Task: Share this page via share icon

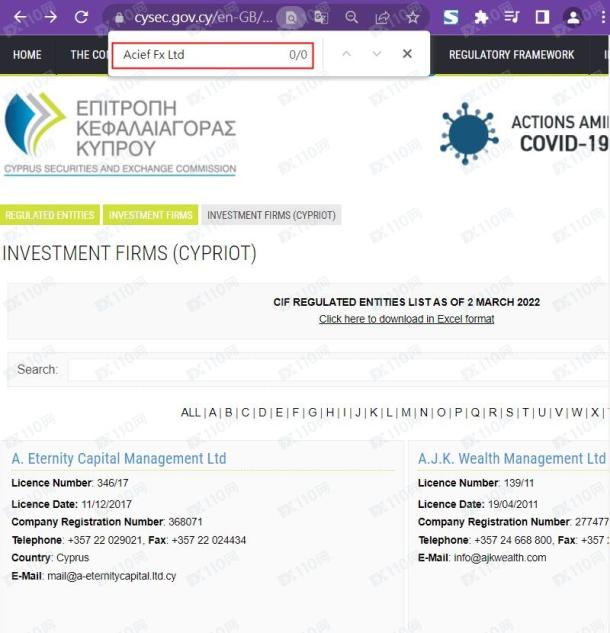Action: click(382, 17)
